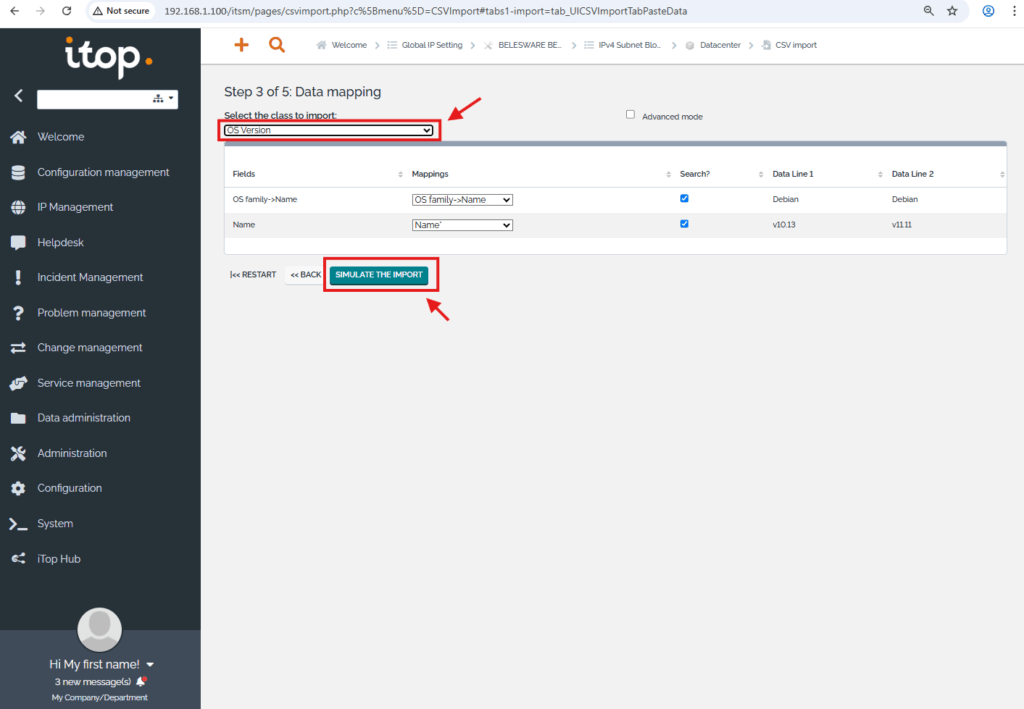Click the browser reload icon
Screen dimensions: 1024x709
[66, 11]
